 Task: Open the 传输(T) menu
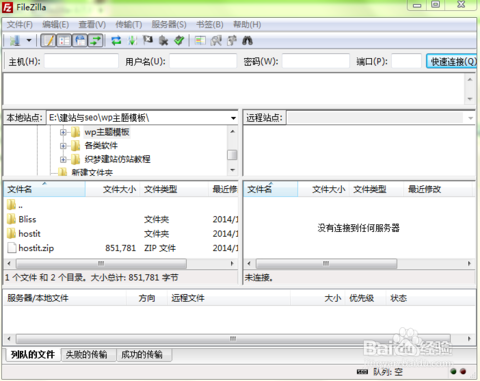click(129, 25)
